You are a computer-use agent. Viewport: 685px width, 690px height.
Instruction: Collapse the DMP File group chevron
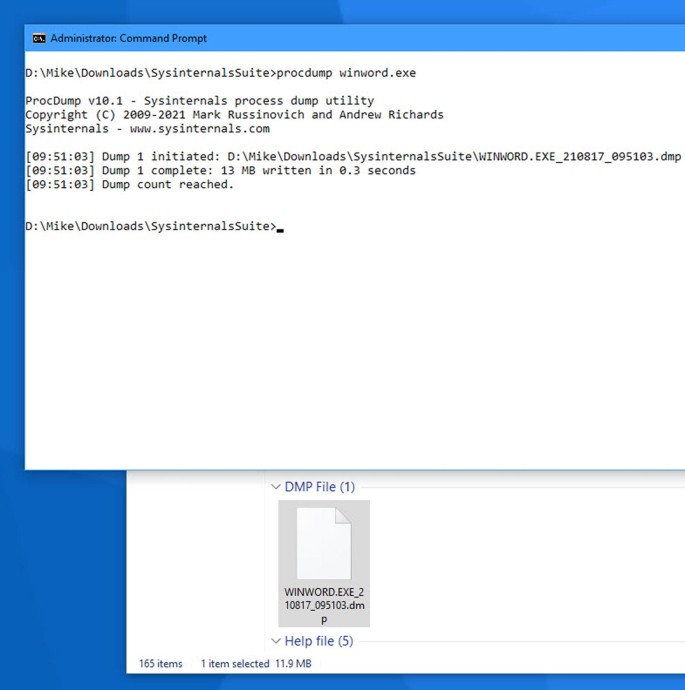[276, 487]
